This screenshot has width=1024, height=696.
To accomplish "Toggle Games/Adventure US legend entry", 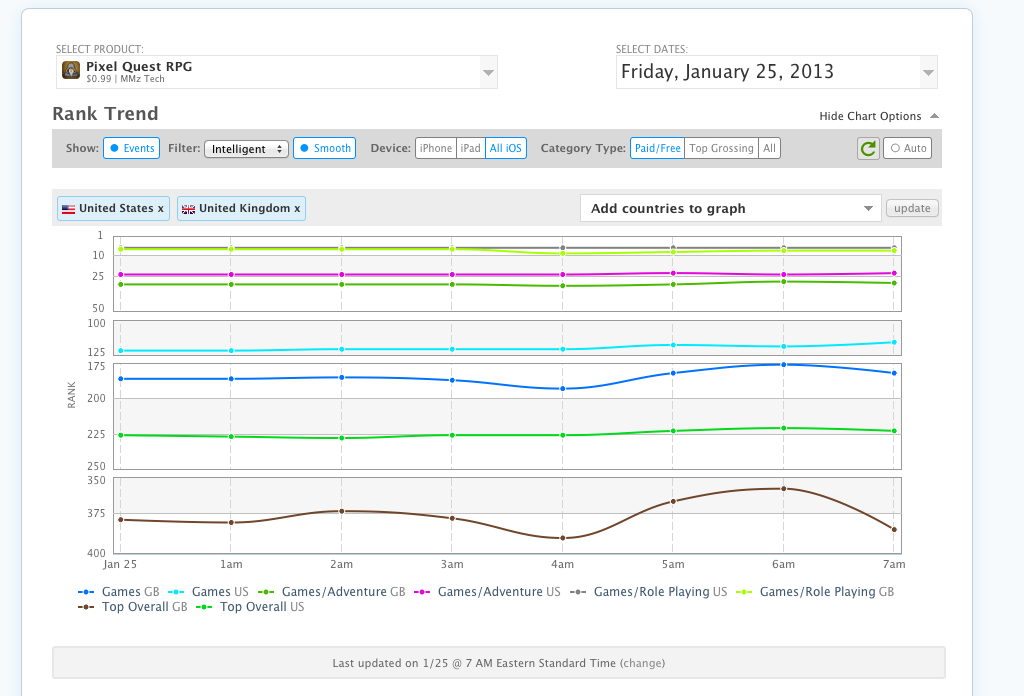I will 487,592.
